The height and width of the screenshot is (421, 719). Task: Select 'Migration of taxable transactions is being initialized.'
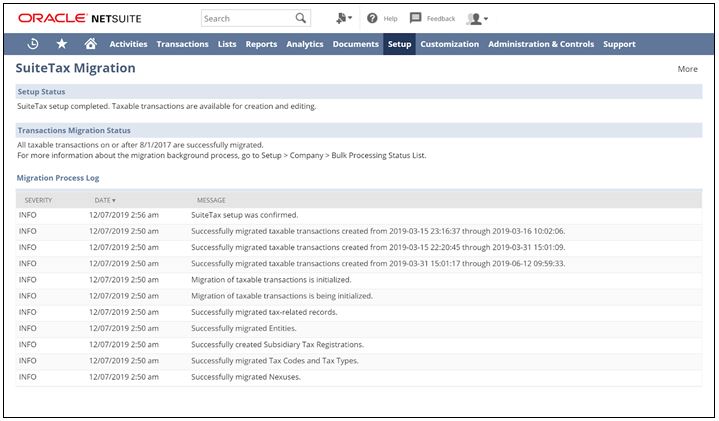(282, 296)
